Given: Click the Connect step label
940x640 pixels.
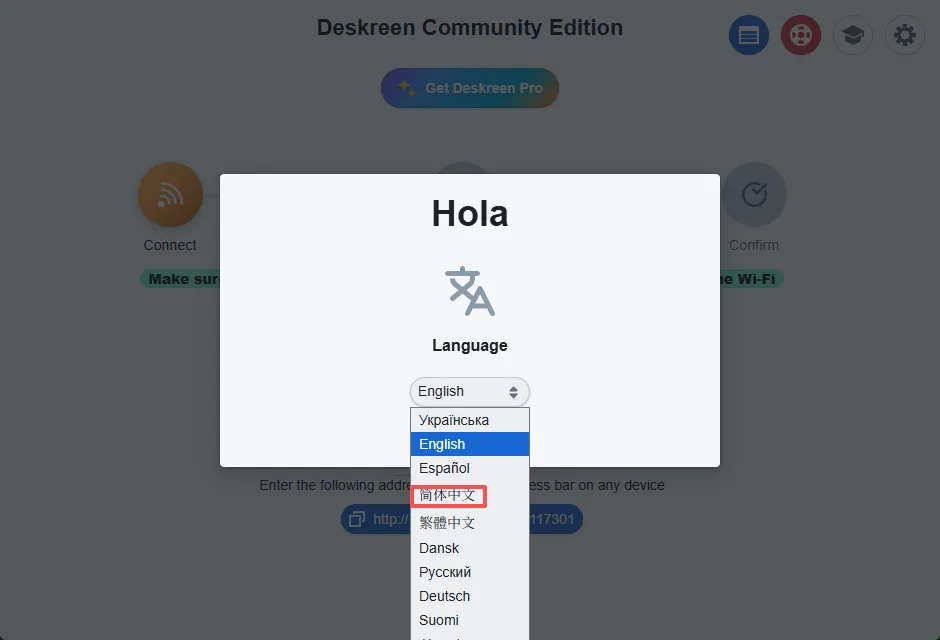Looking at the screenshot, I should 170,245.
